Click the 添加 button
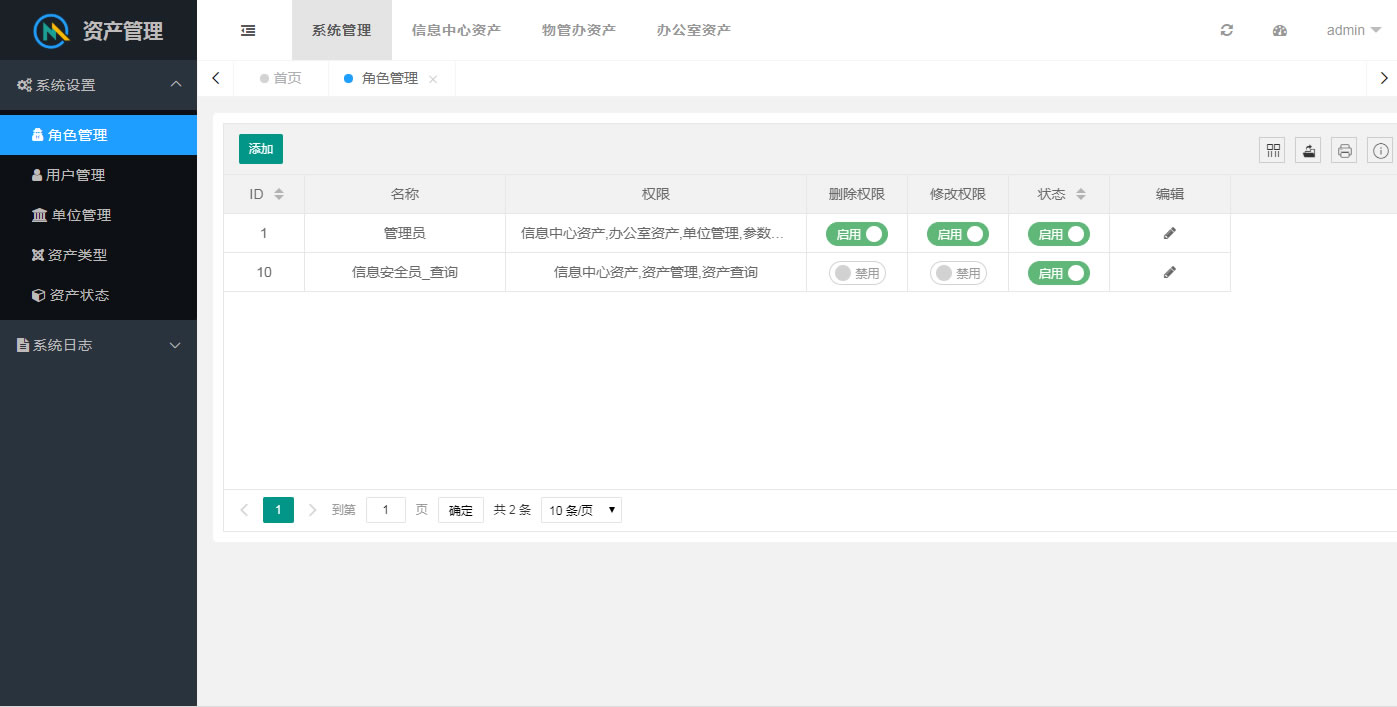 [261, 149]
